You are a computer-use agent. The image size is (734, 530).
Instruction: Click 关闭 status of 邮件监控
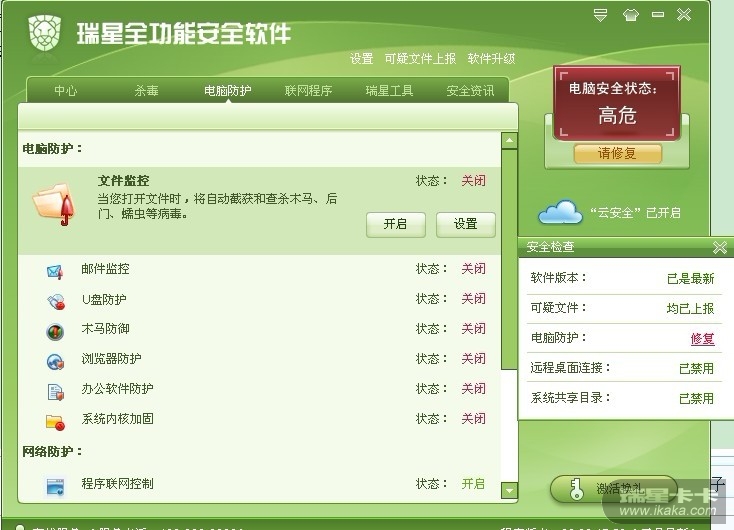pos(473,269)
